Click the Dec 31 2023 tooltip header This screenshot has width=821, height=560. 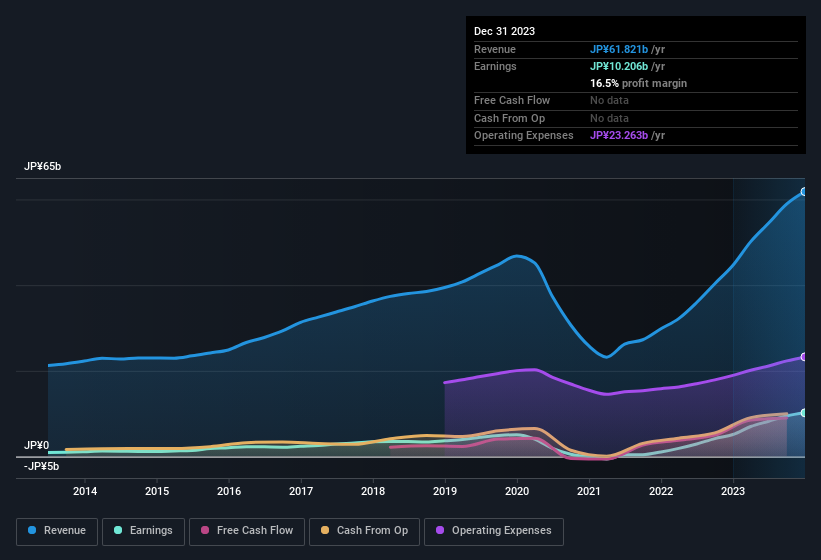[504, 31]
